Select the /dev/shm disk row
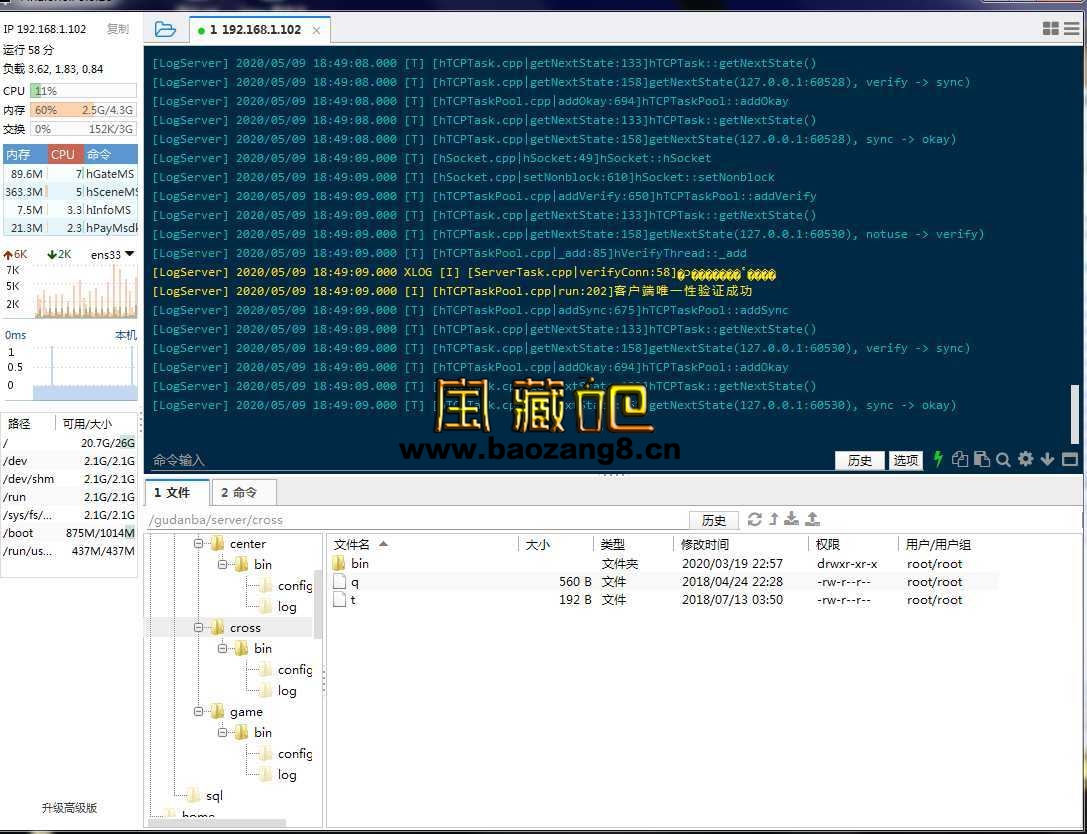The image size is (1087, 834). point(69,479)
